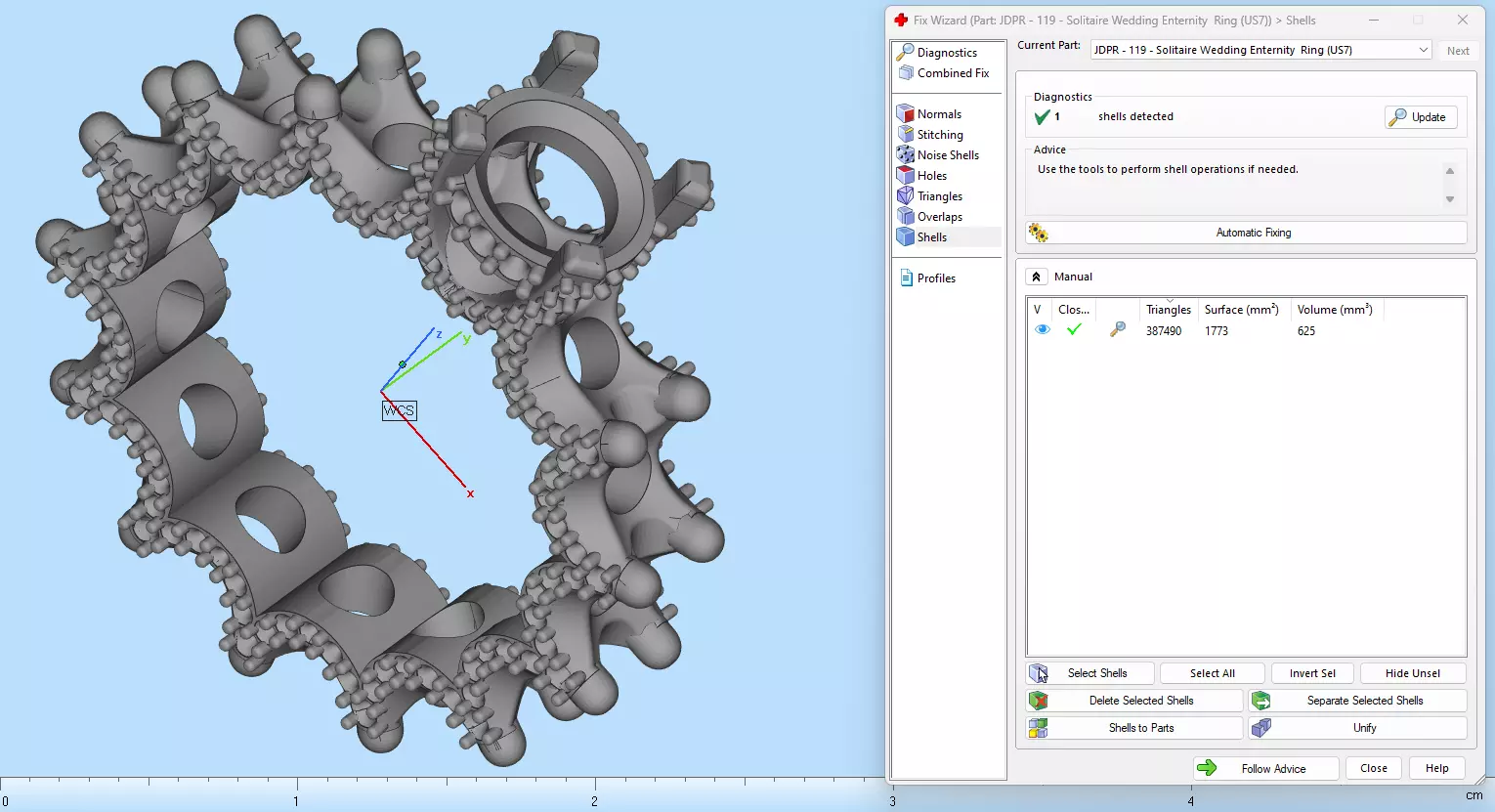Open the Noise Shells page
This screenshot has height=812, width=1495.
(x=948, y=155)
